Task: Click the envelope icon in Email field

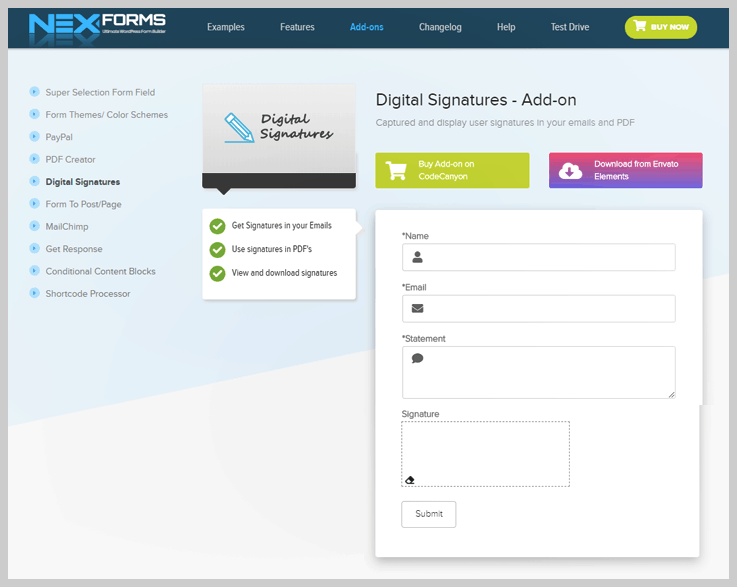Action: [x=417, y=308]
